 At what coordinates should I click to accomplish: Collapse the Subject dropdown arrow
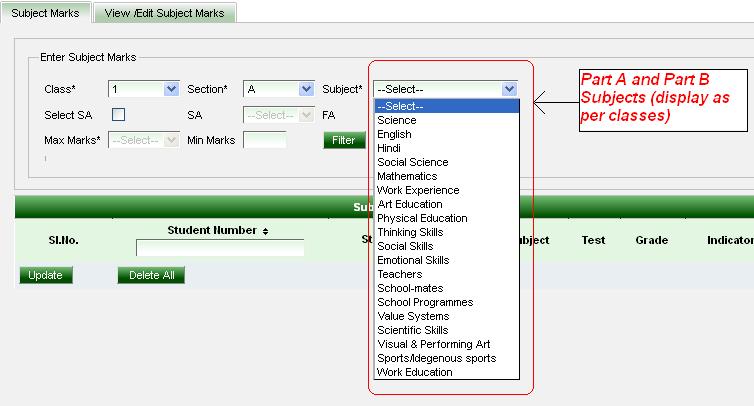[x=510, y=89]
